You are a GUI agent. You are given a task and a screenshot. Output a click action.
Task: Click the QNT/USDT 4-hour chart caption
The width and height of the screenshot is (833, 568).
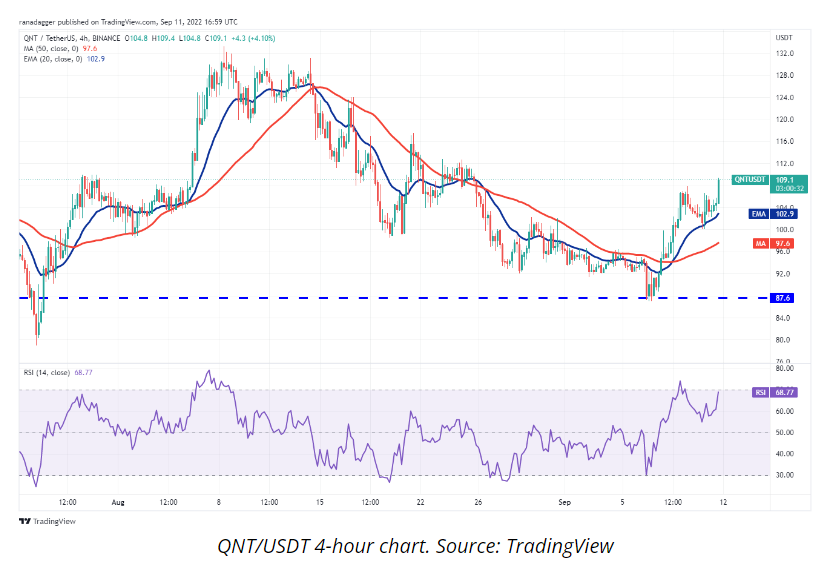tap(415, 546)
